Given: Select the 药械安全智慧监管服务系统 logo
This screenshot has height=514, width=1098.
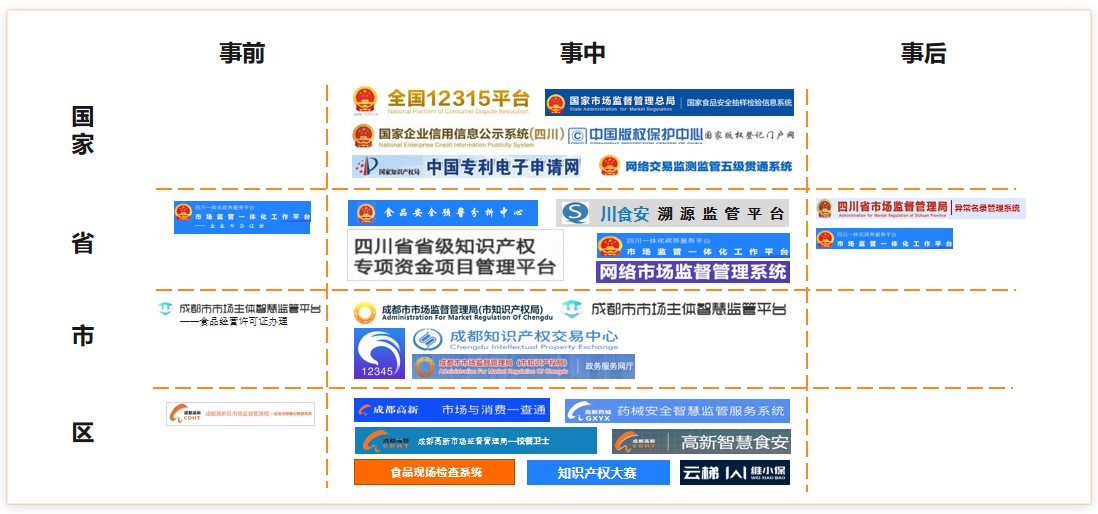Looking at the screenshot, I should click(x=677, y=411).
